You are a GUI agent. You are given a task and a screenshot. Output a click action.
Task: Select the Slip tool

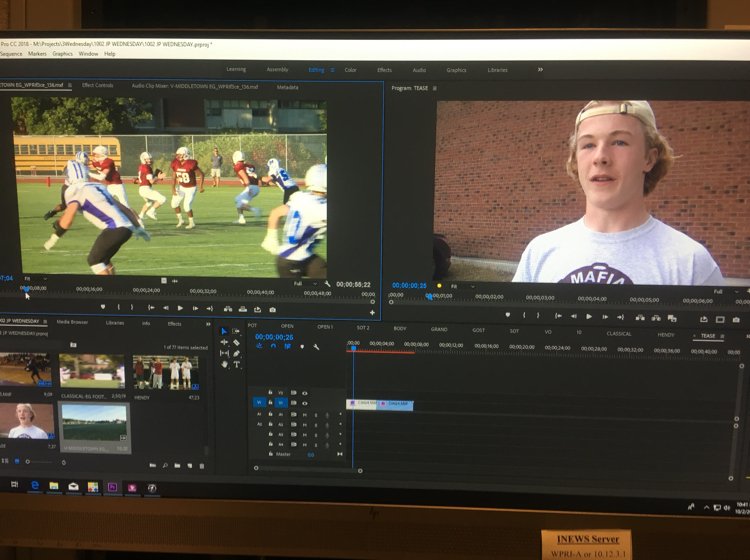224,353
